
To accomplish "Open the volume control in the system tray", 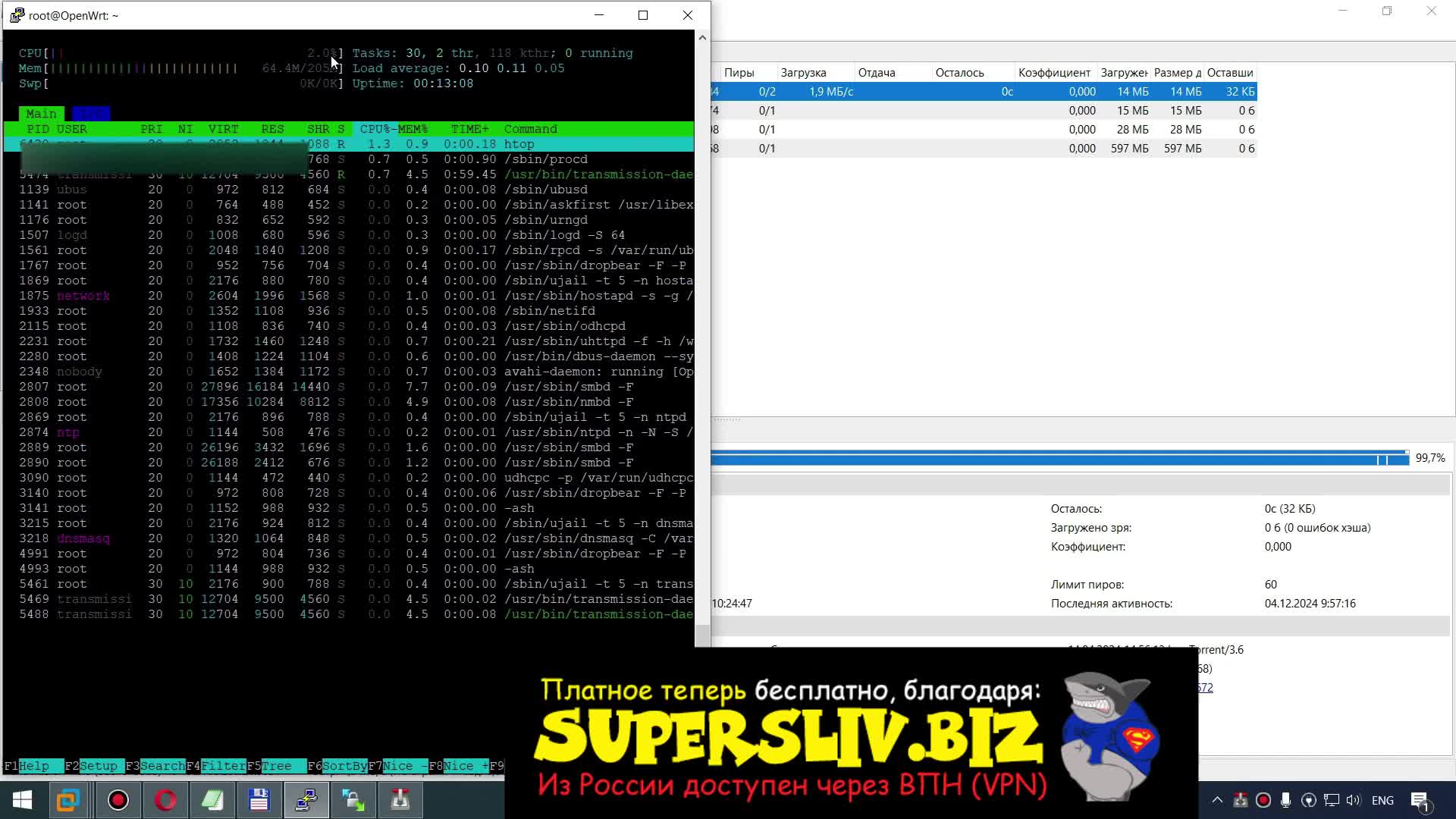I will click(1353, 800).
